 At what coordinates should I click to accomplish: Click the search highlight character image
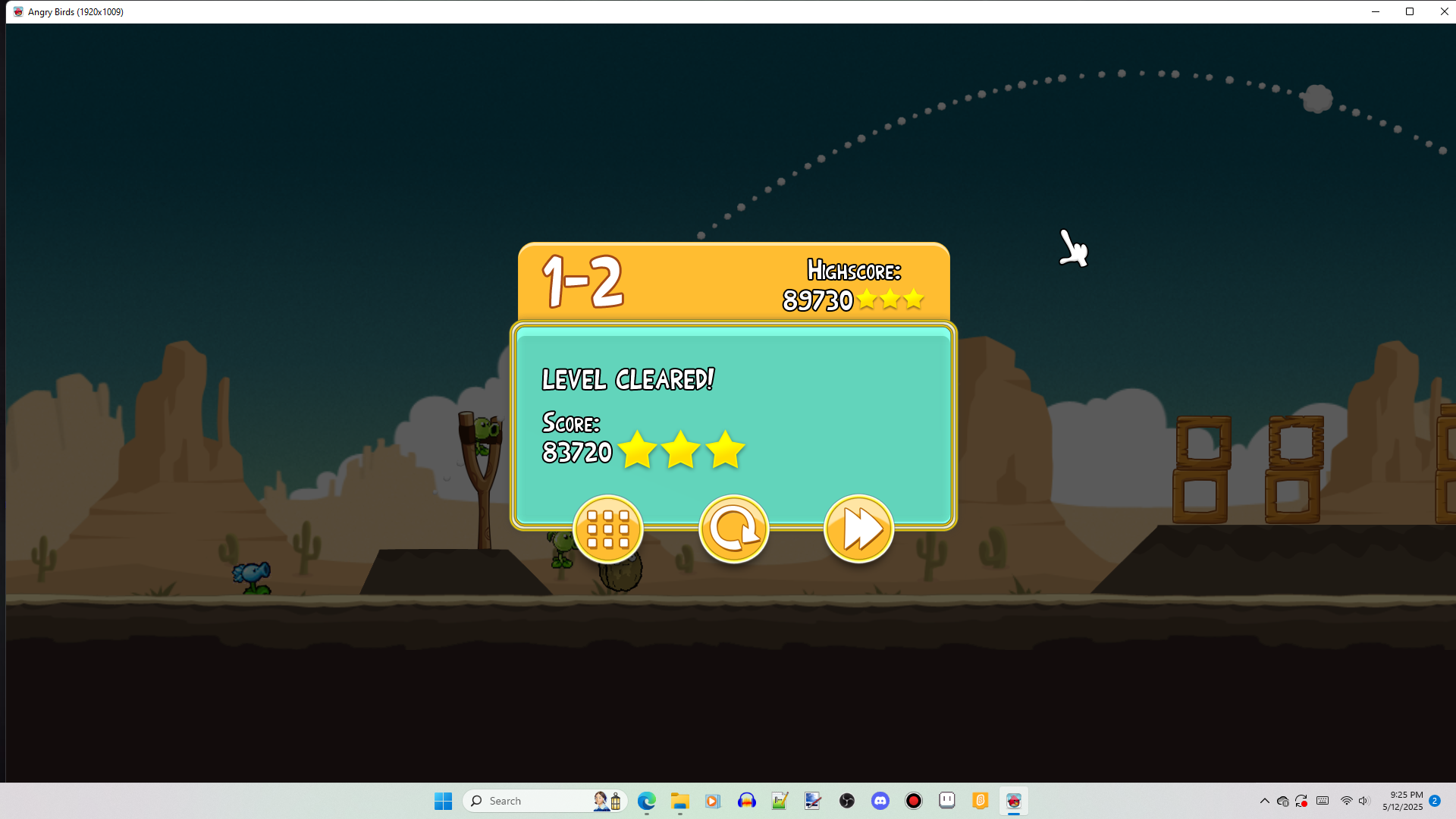tap(607, 801)
